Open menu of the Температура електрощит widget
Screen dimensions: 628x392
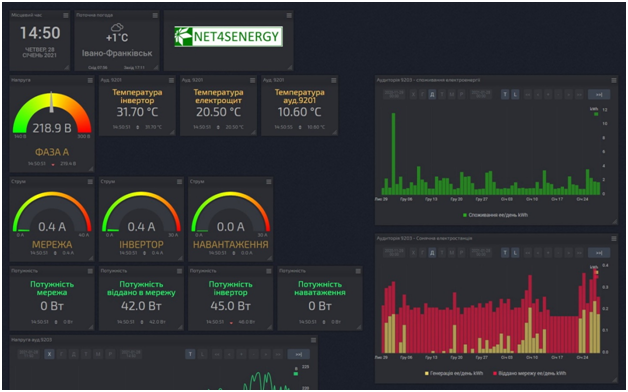pos(252,80)
